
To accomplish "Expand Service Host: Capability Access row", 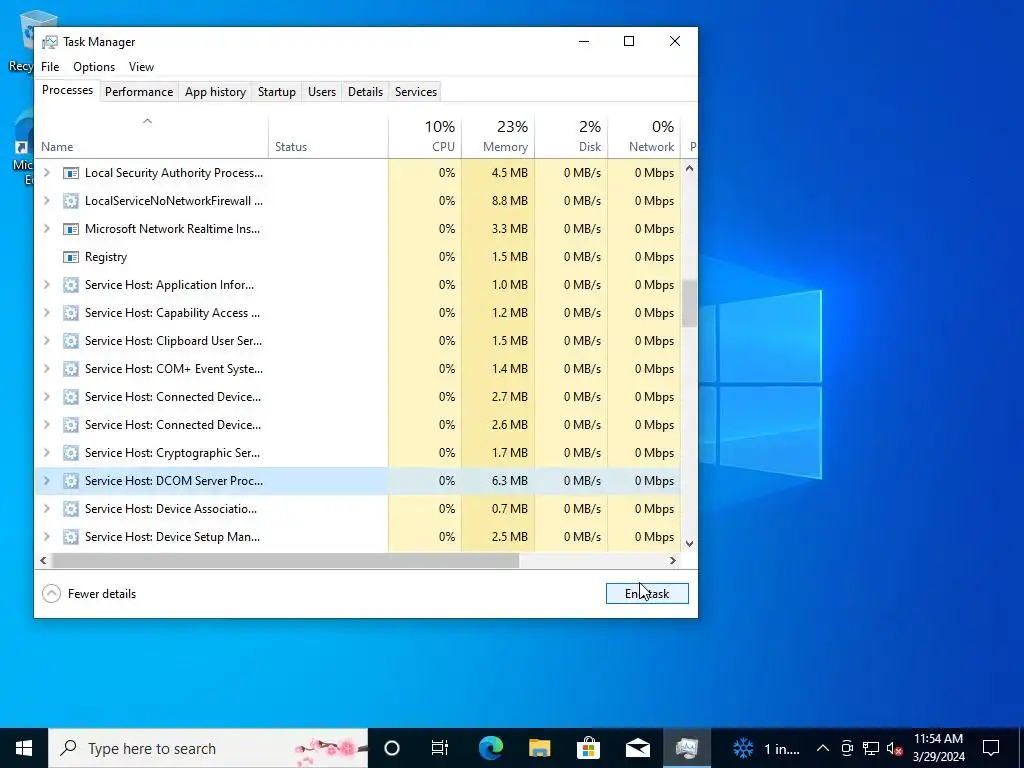I will (x=46, y=313).
